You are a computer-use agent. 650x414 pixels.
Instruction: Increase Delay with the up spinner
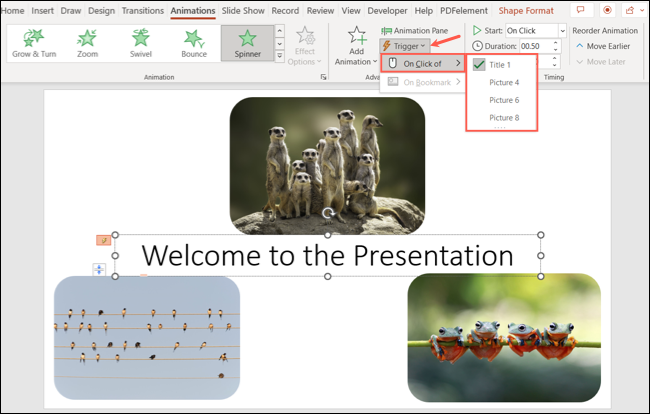(555, 58)
